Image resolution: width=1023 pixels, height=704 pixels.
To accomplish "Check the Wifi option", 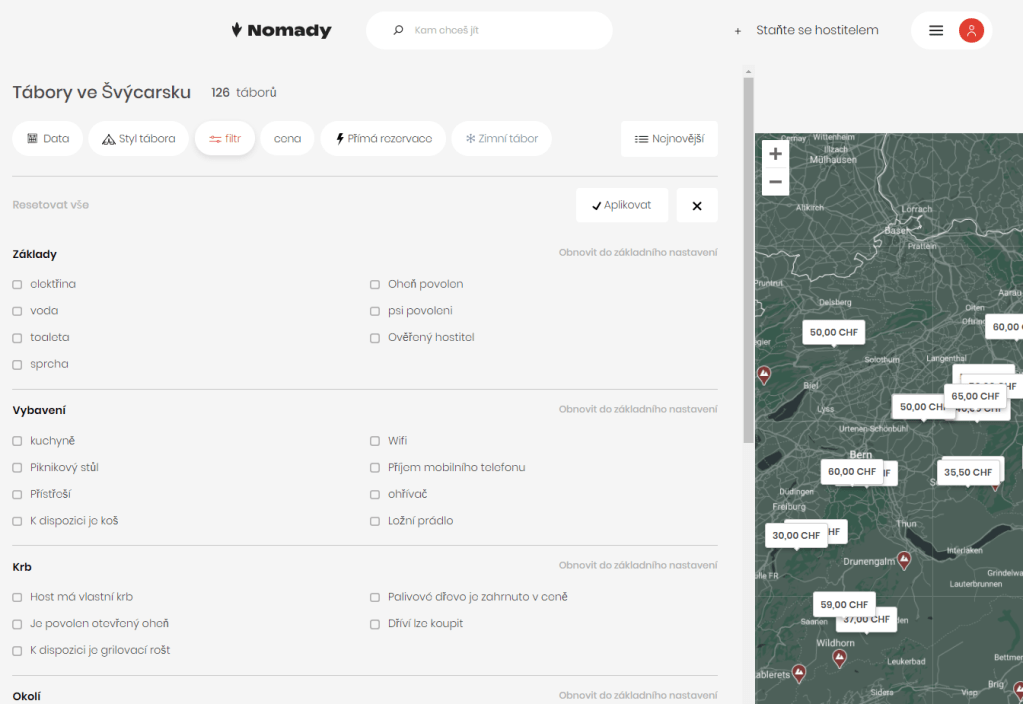I will (375, 441).
